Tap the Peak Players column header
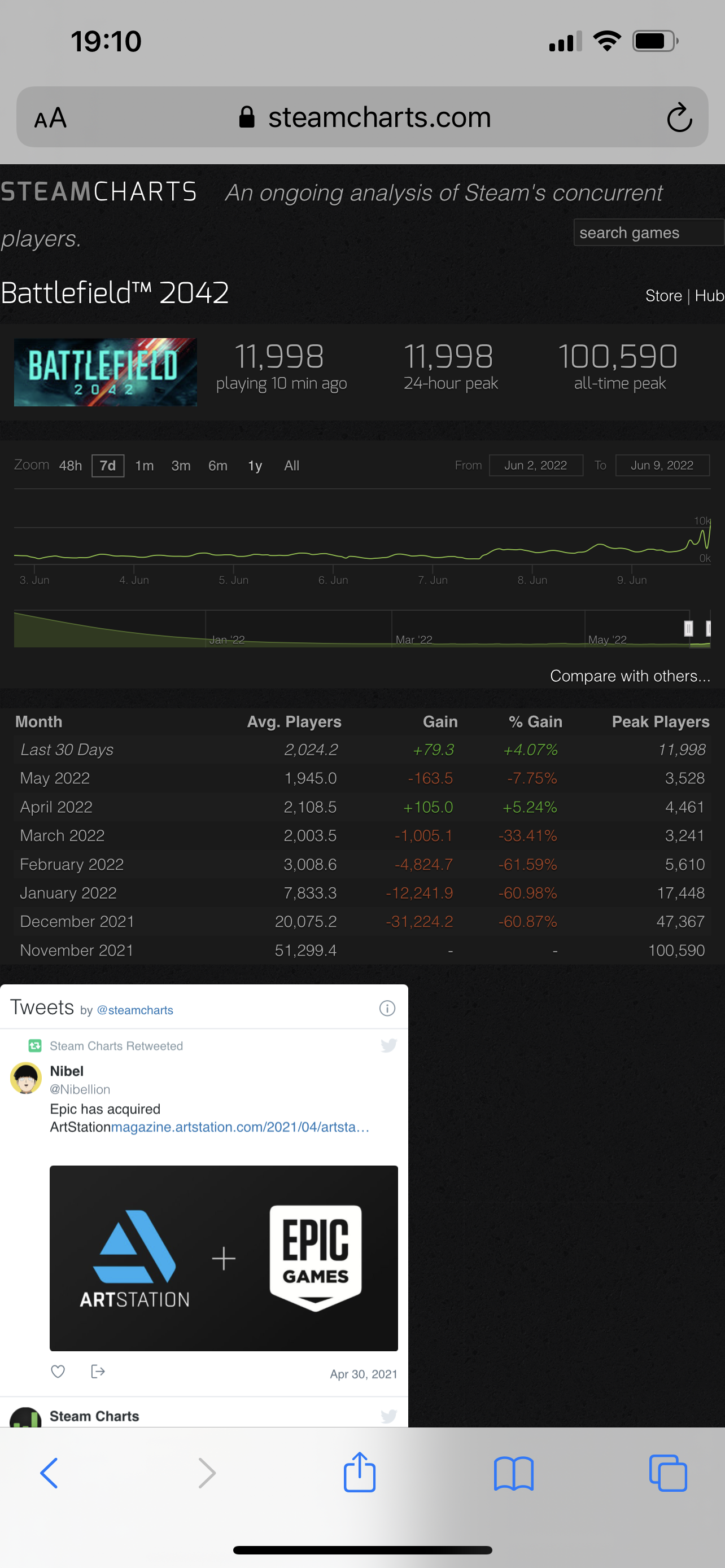Viewport: 725px width, 1568px height. pyautogui.click(x=661, y=722)
